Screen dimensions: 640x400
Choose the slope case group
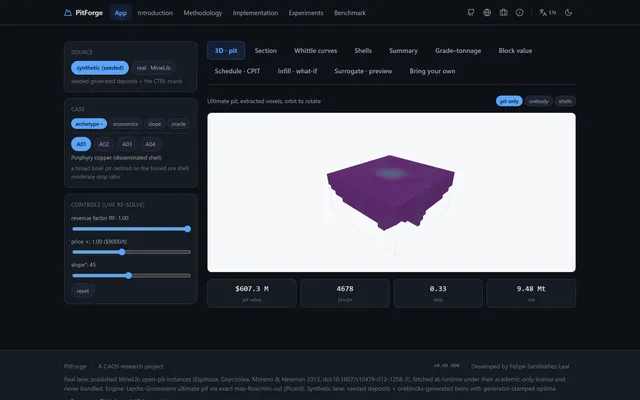pyautogui.click(x=154, y=124)
